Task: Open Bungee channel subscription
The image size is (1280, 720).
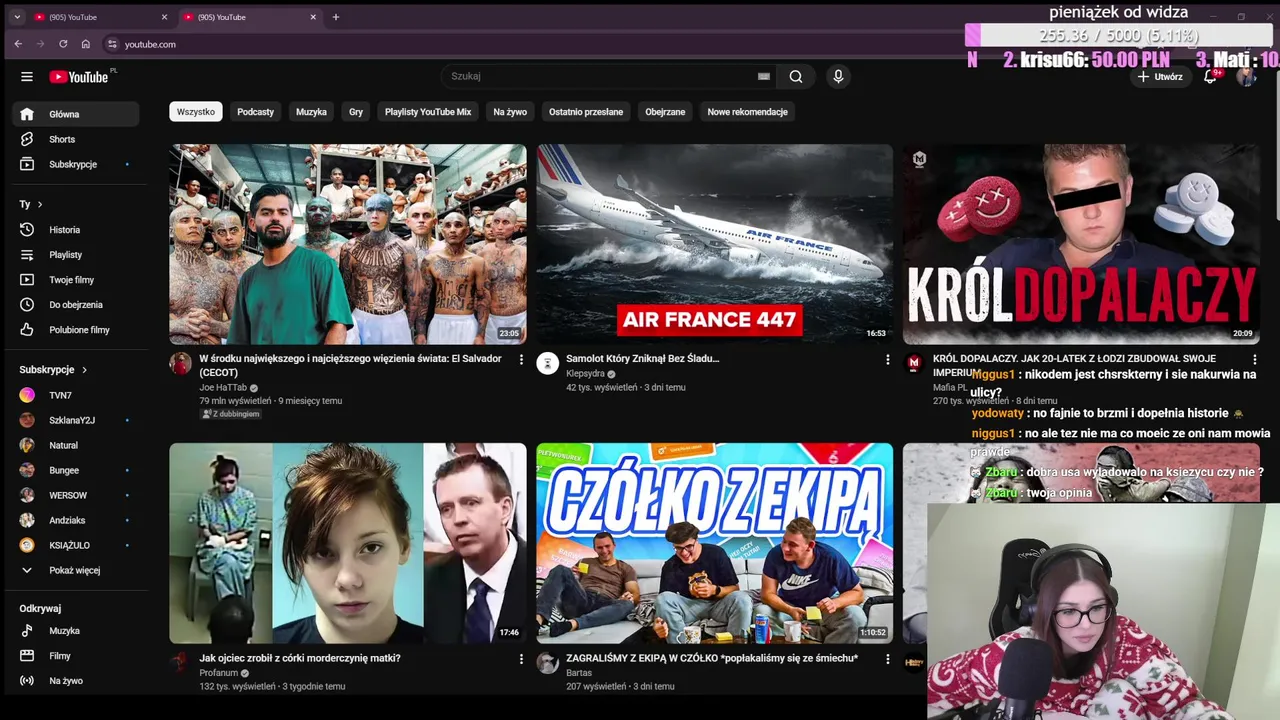Action: pyautogui.click(x=76, y=470)
